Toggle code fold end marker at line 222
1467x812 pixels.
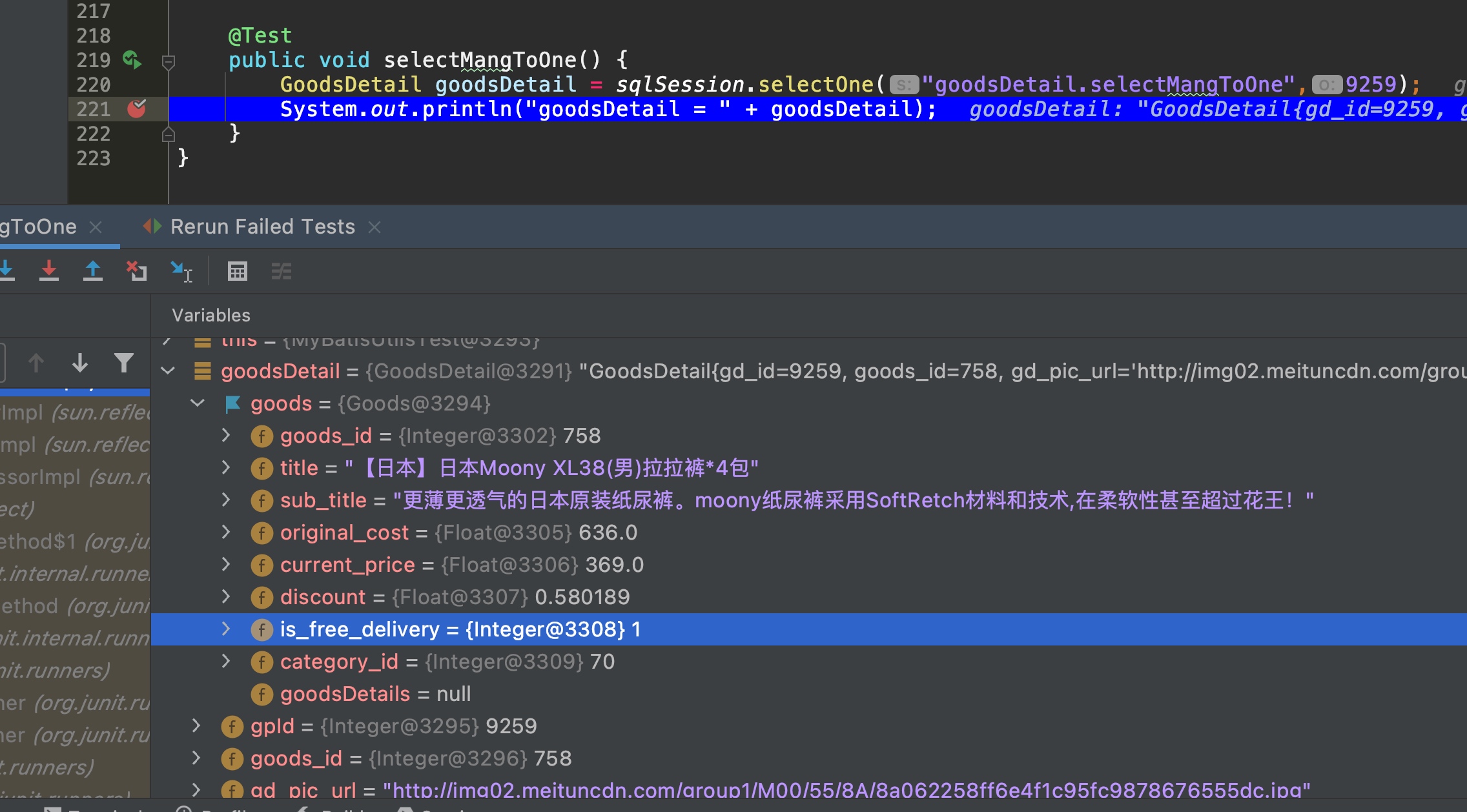[x=169, y=134]
